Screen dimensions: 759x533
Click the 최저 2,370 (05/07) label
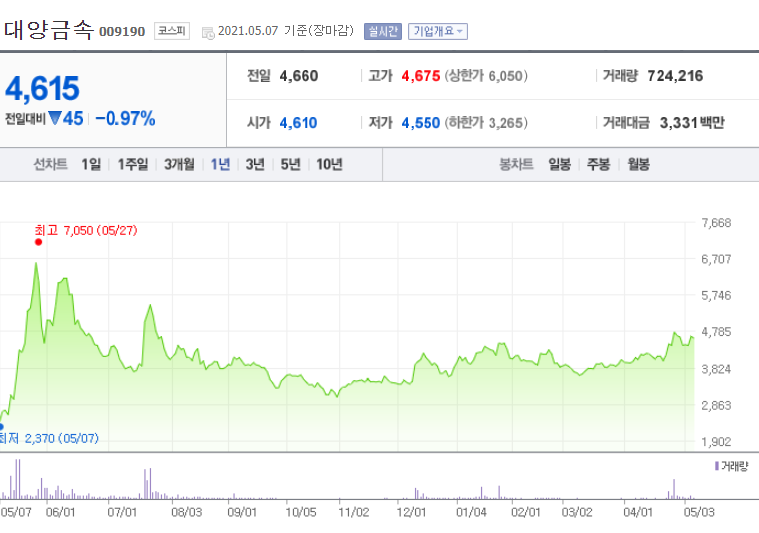pyautogui.click(x=49, y=439)
